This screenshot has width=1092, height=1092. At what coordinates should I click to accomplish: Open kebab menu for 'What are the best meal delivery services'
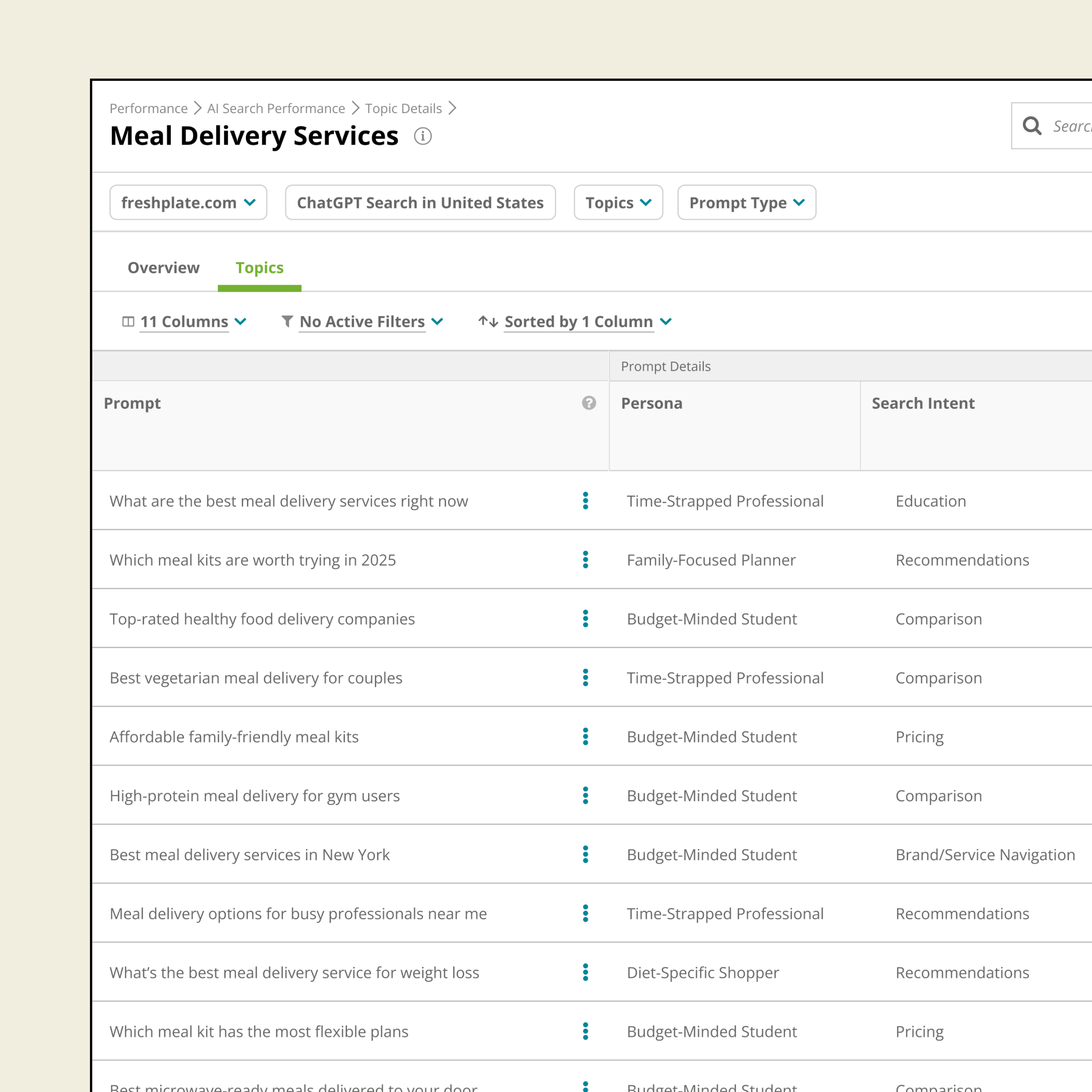click(x=585, y=501)
